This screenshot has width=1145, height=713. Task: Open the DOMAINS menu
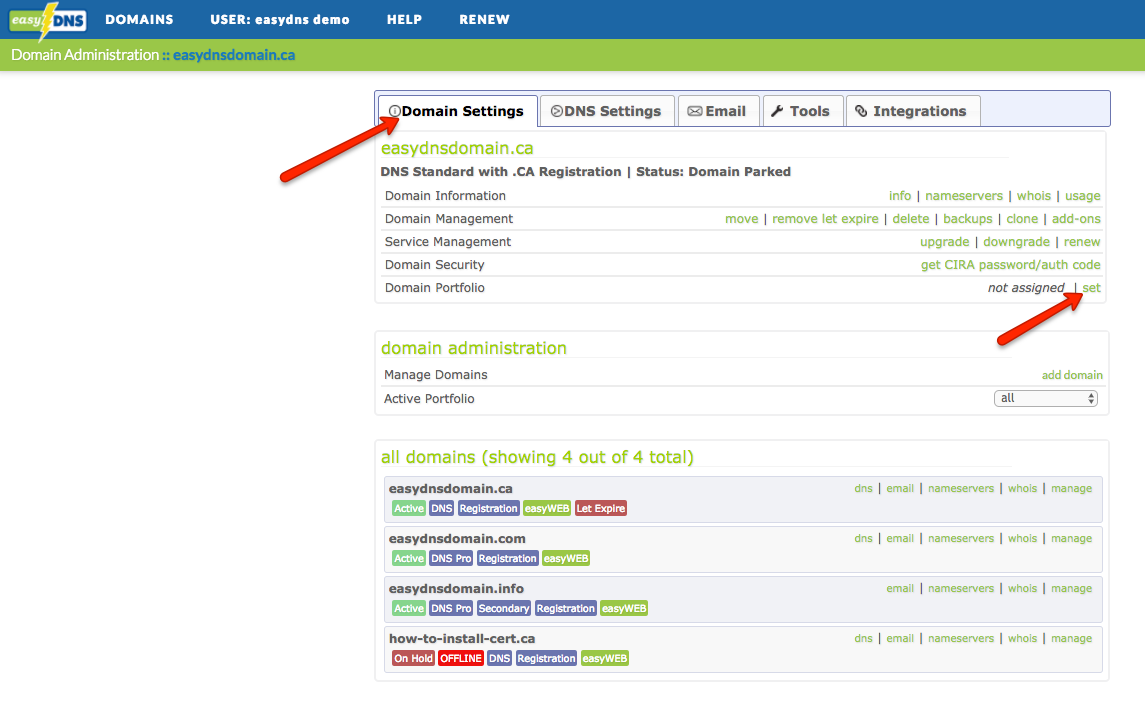pos(139,20)
